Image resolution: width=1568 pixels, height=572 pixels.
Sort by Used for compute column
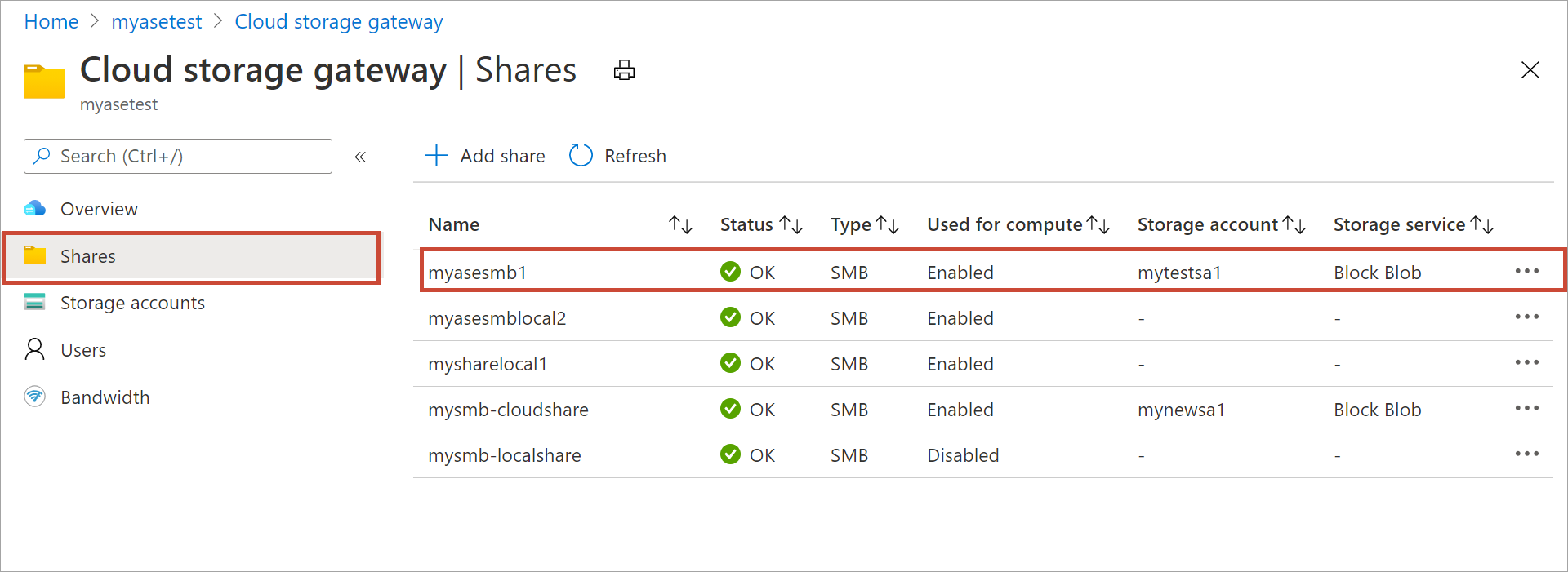coord(1098,224)
